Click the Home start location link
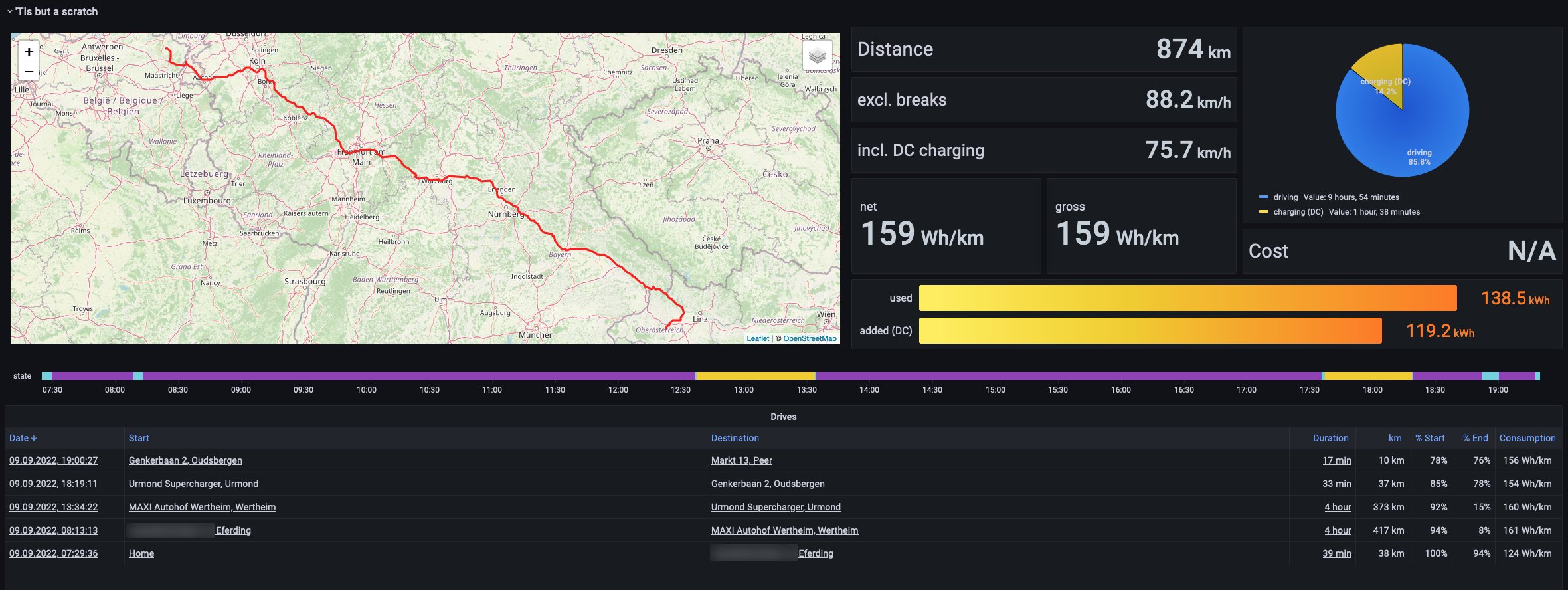 point(141,553)
